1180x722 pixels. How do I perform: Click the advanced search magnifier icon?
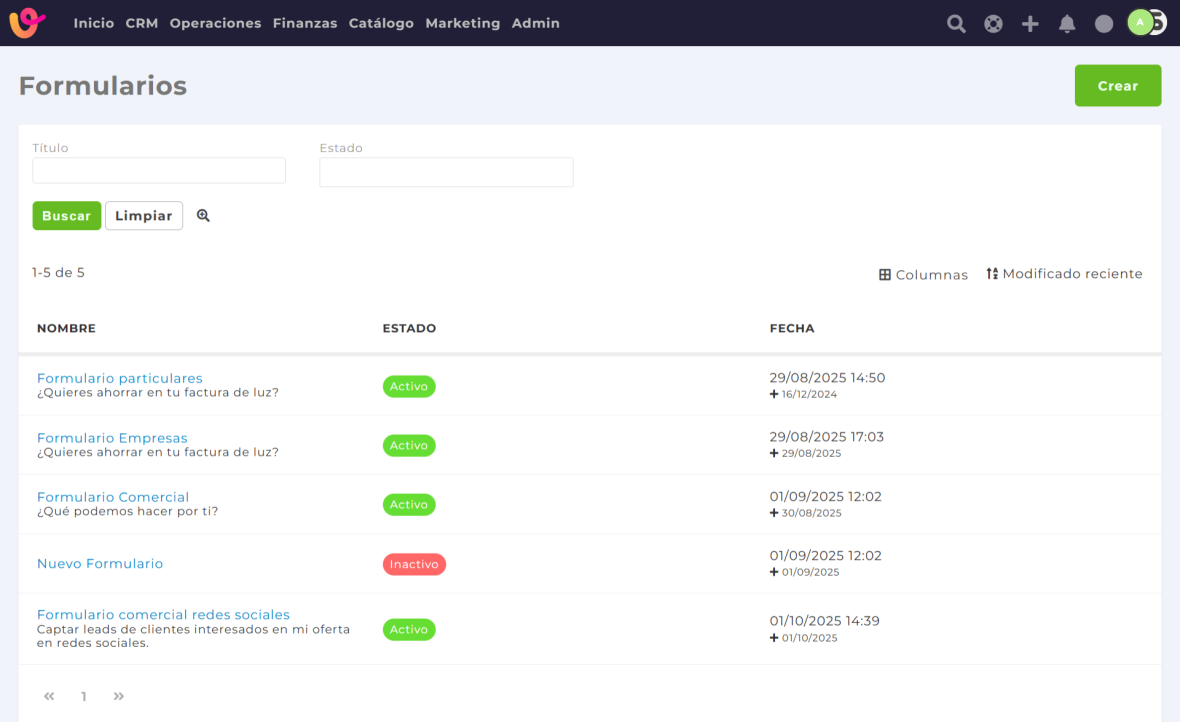(203, 215)
